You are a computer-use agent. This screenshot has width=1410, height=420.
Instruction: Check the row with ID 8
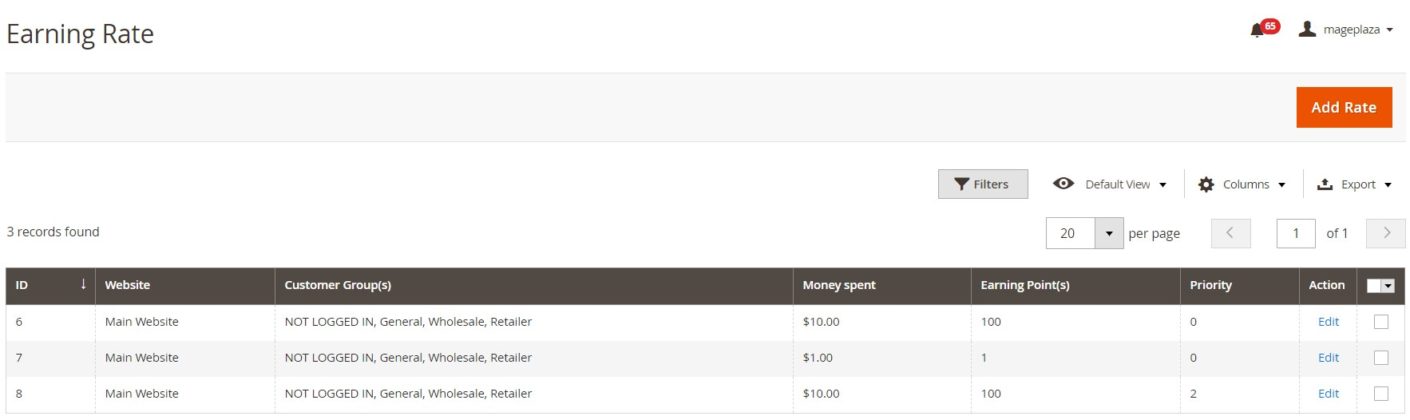(x=1381, y=393)
